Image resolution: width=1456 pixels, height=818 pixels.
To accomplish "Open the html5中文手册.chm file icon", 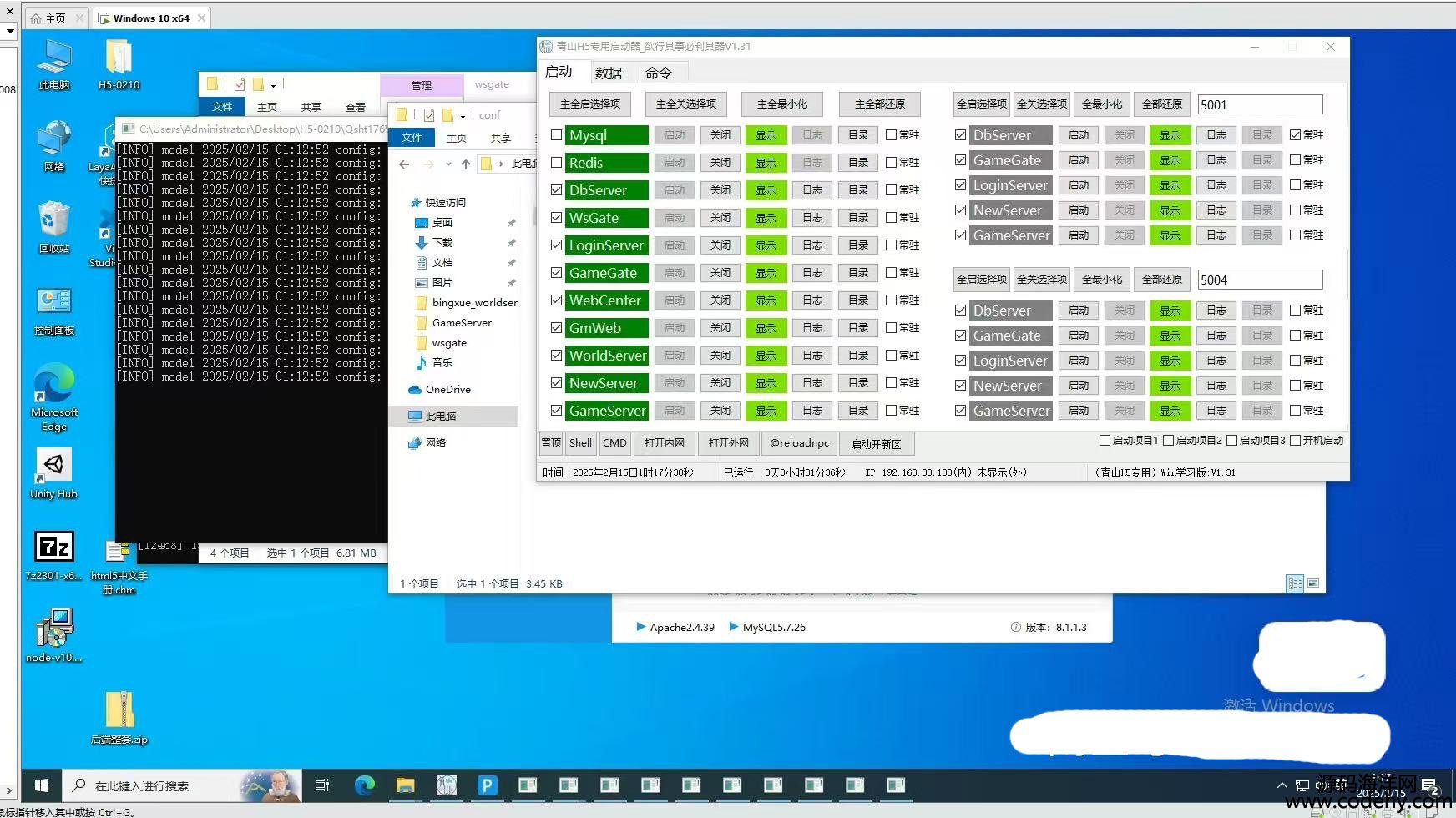I will click(119, 568).
